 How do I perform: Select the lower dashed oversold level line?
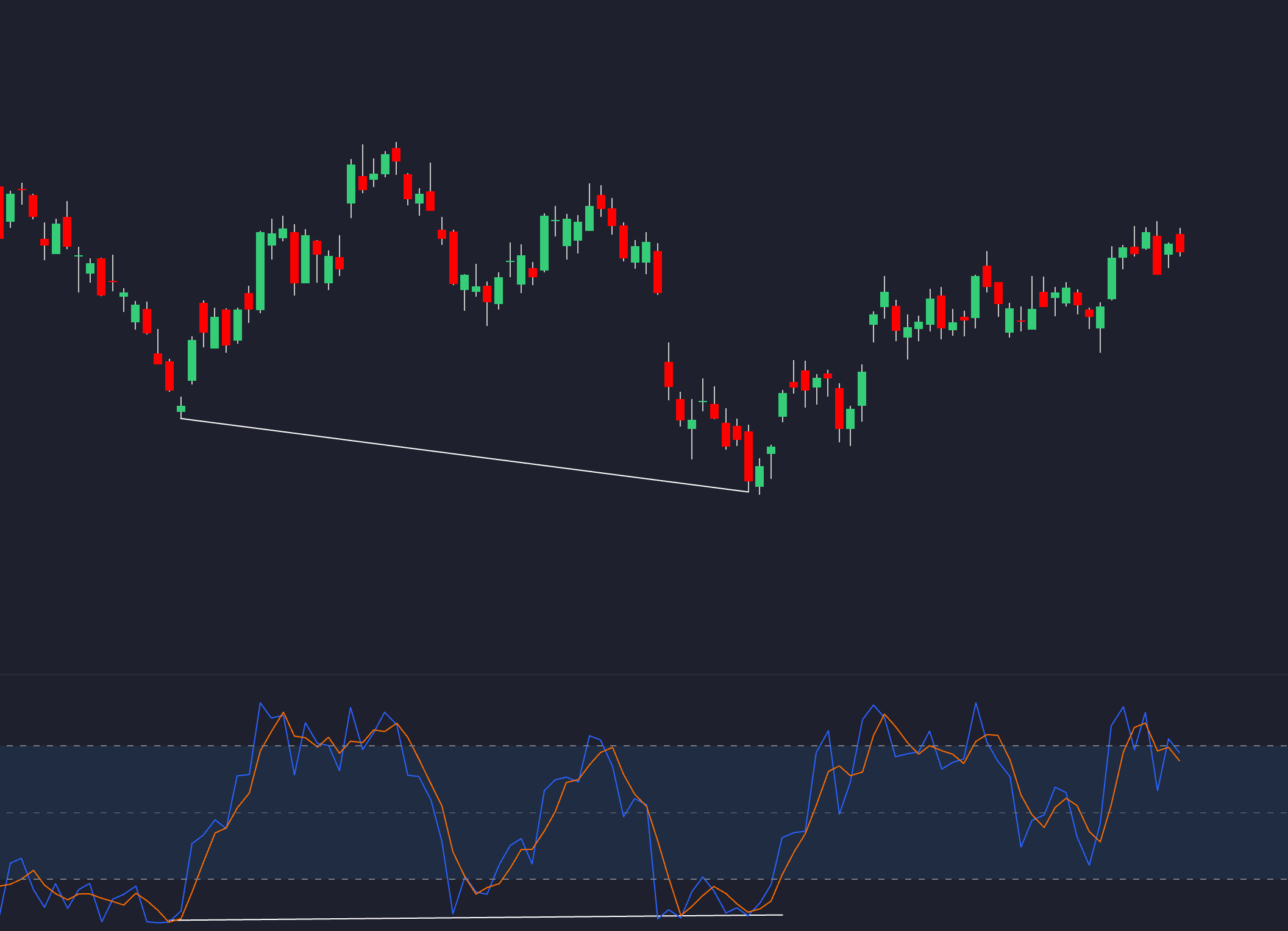(x=644, y=879)
